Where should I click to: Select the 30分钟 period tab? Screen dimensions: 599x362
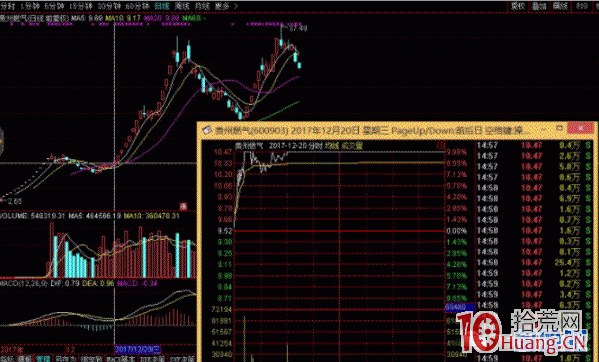tap(109, 6)
